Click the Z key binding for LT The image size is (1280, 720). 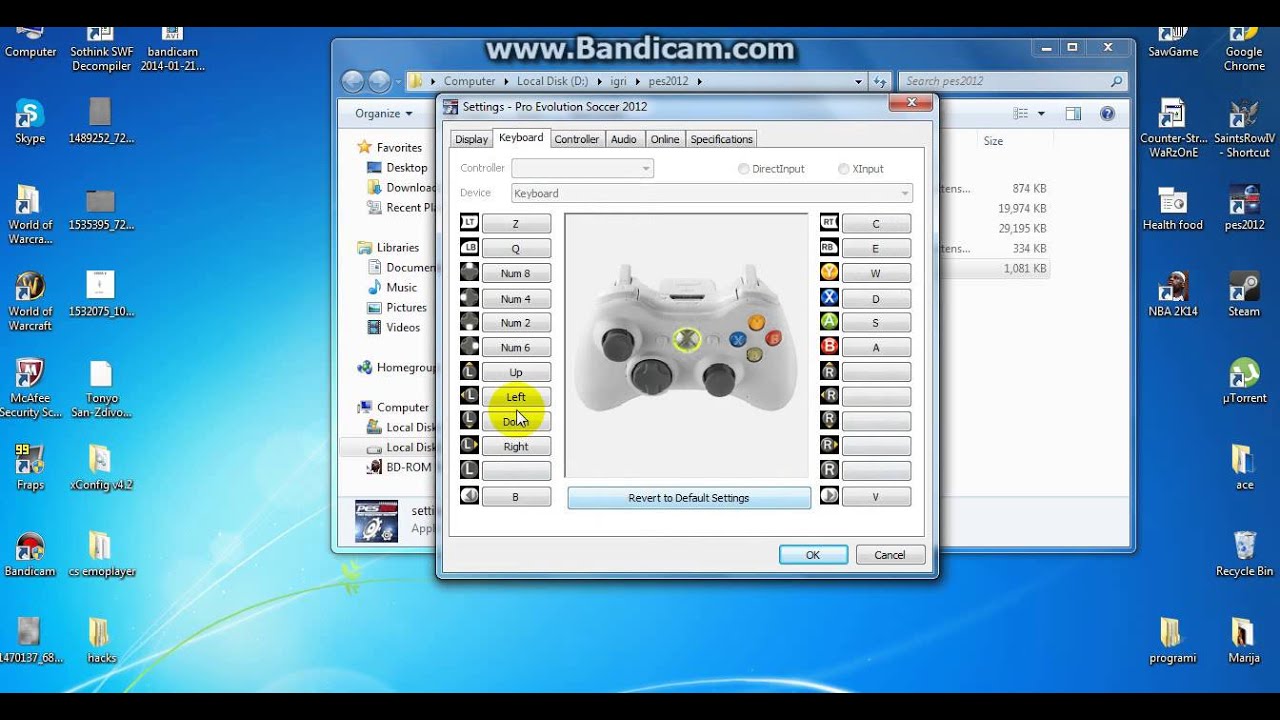pyautogui.click(x=516, y=224)
